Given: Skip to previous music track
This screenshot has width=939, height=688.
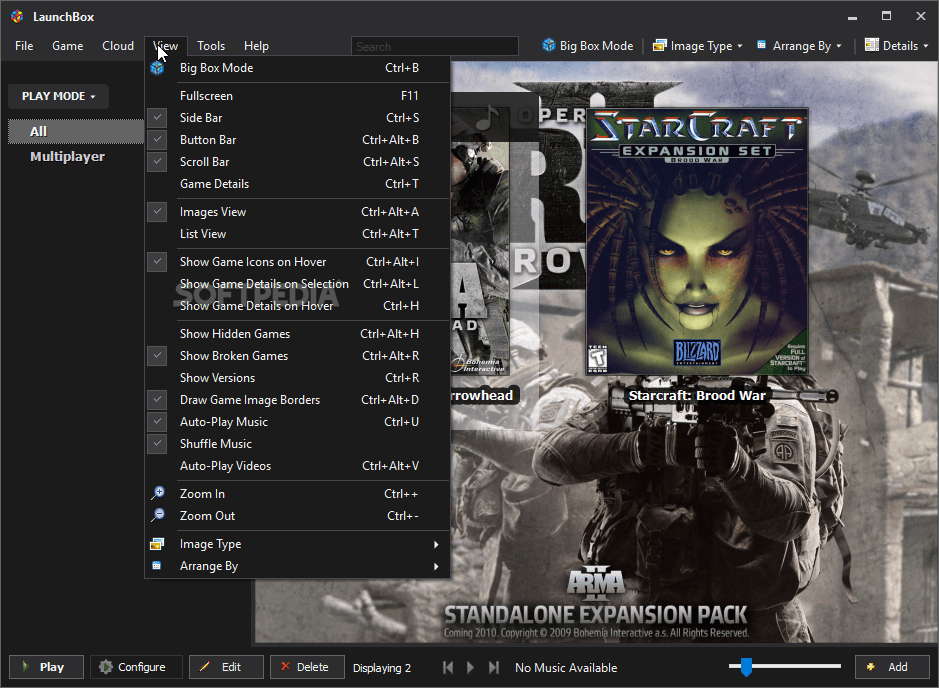Looking at the screenshot, I should click(448, 667).
